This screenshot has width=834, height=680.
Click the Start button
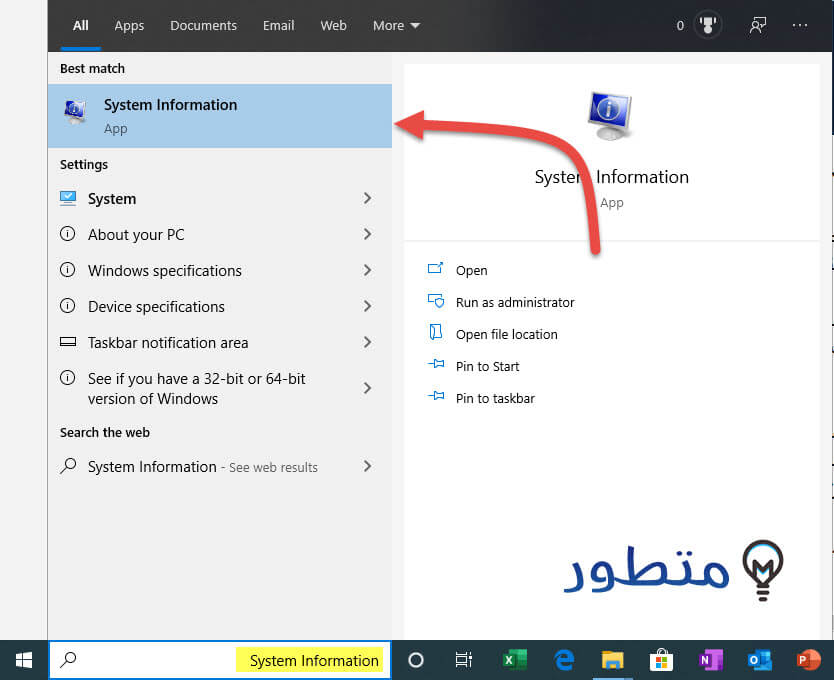point(22,660)
